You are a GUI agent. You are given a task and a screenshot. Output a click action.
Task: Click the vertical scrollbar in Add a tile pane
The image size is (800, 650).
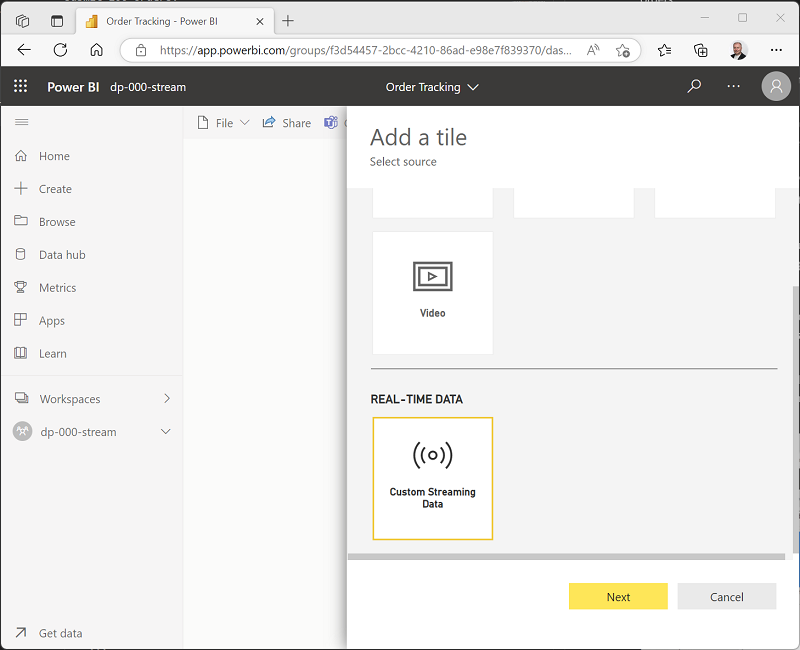[x=795, y=418]
